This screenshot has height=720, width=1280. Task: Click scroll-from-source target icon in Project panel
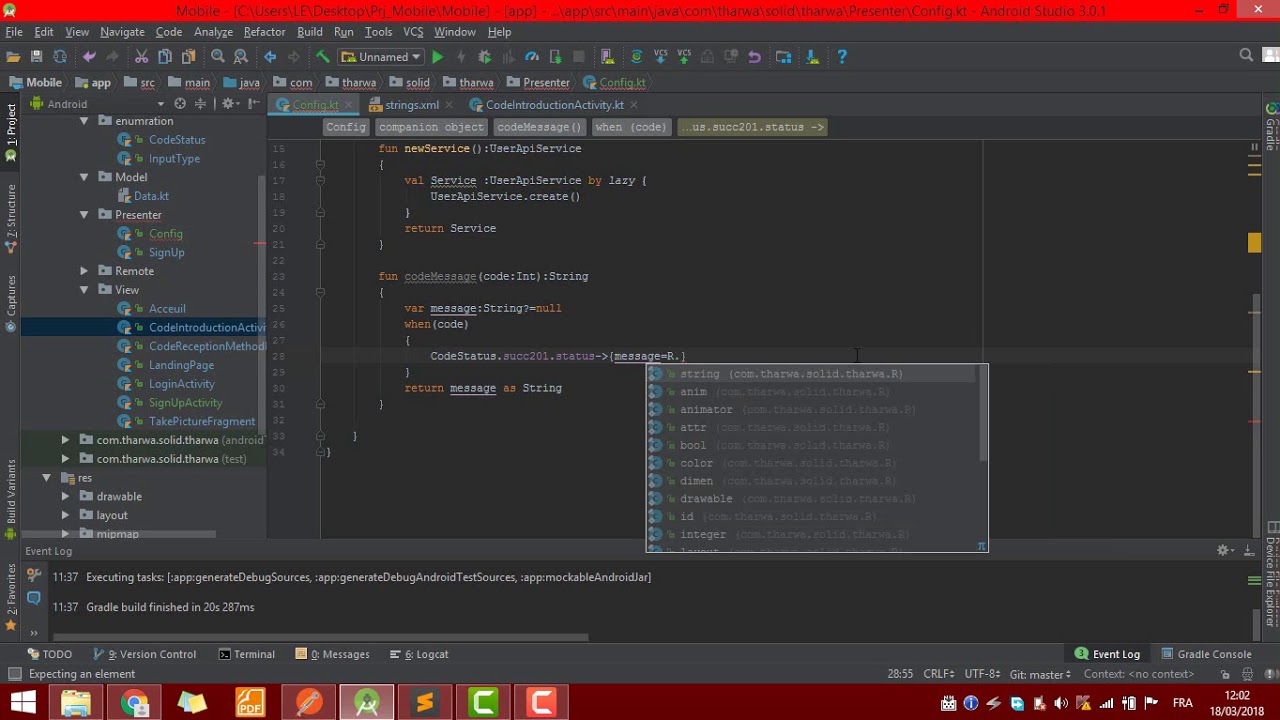[x=180, y=104]
